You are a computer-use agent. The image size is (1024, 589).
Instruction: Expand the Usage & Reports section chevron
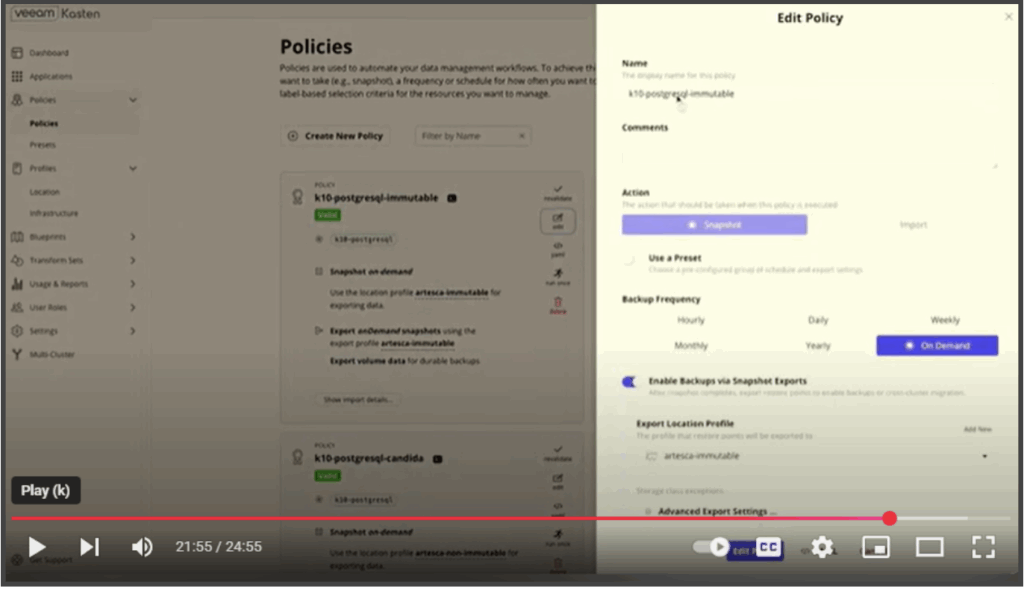pos(133,284)
